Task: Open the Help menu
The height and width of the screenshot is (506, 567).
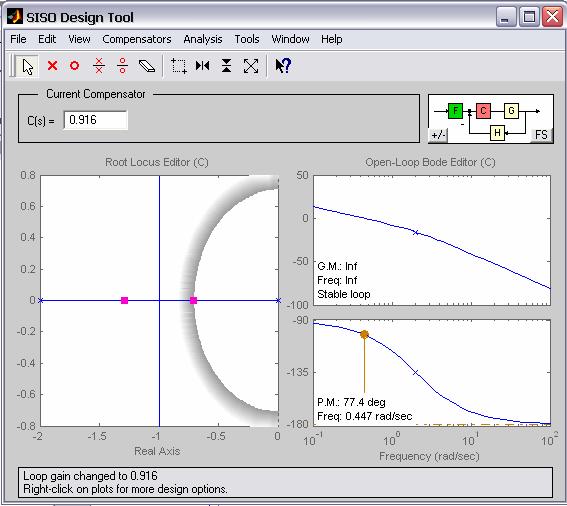Action: click(332, 39)
